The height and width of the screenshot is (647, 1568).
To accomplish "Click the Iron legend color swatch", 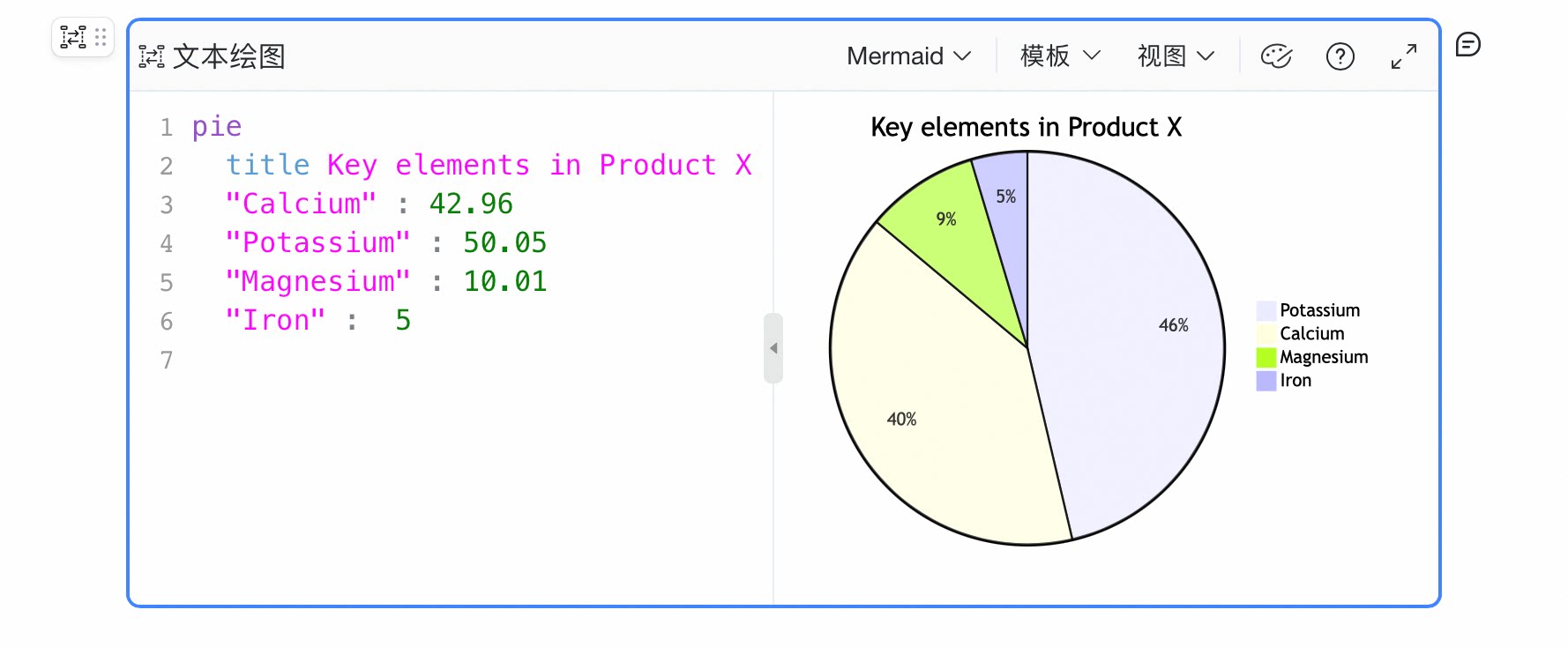I will pyautogui.click(x=1266, y=381).
